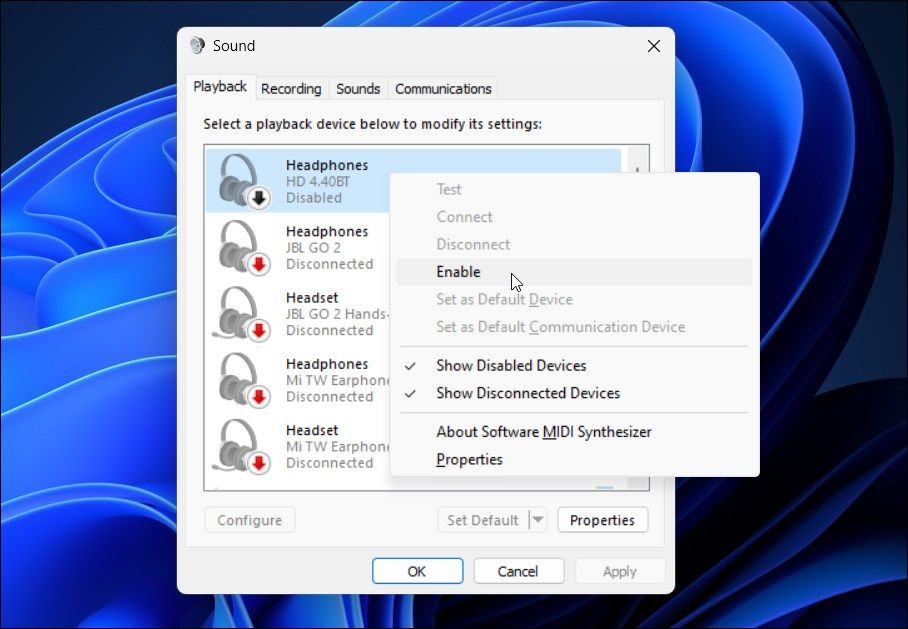Select the Playback tab
The image size is (908, 629).
coord(219,86)
